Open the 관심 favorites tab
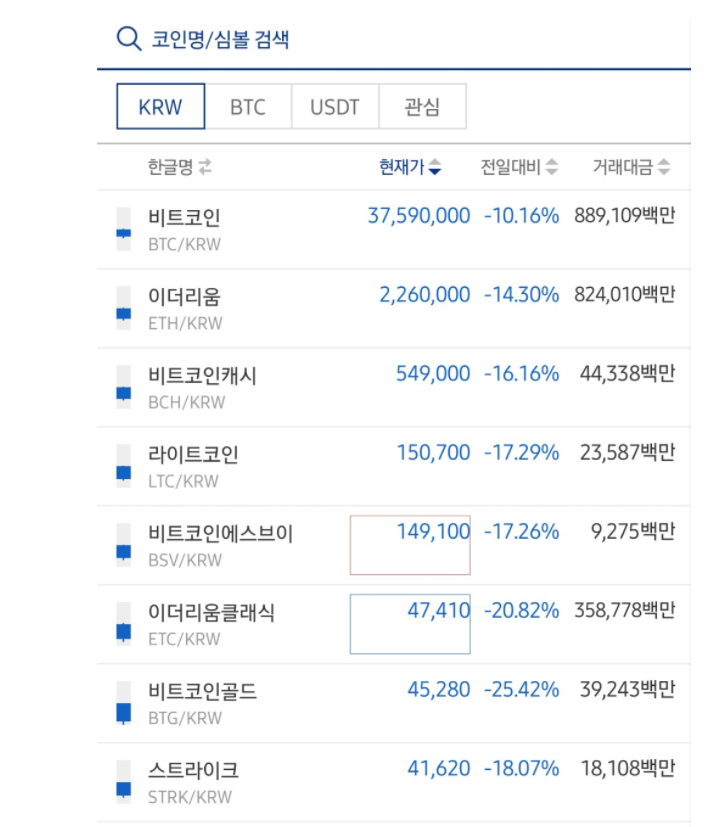The width and height of the screenshot is (722, 827). point(422,106)
